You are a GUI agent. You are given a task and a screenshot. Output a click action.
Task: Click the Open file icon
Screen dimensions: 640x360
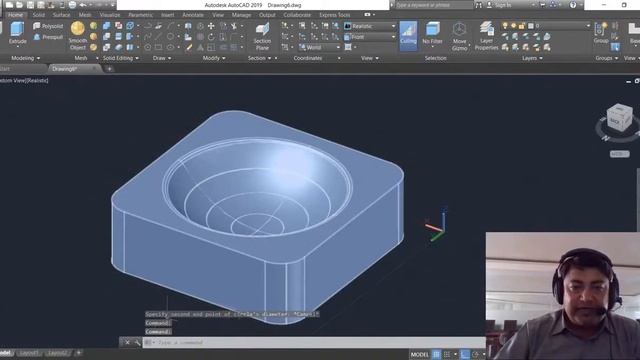point(20,5)
